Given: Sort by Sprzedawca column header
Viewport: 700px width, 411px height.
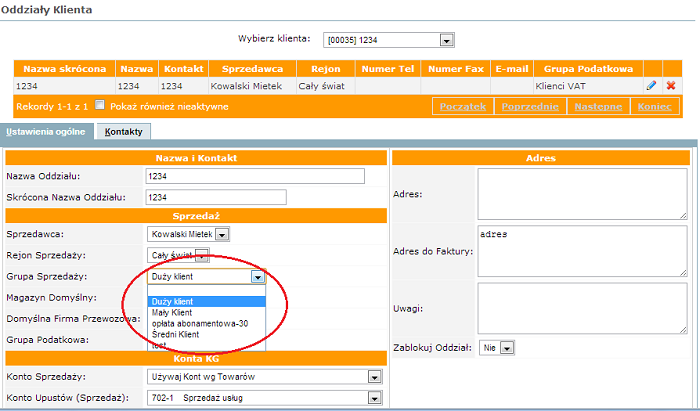Looking at the screenshot, I should [x=252, y=69].
